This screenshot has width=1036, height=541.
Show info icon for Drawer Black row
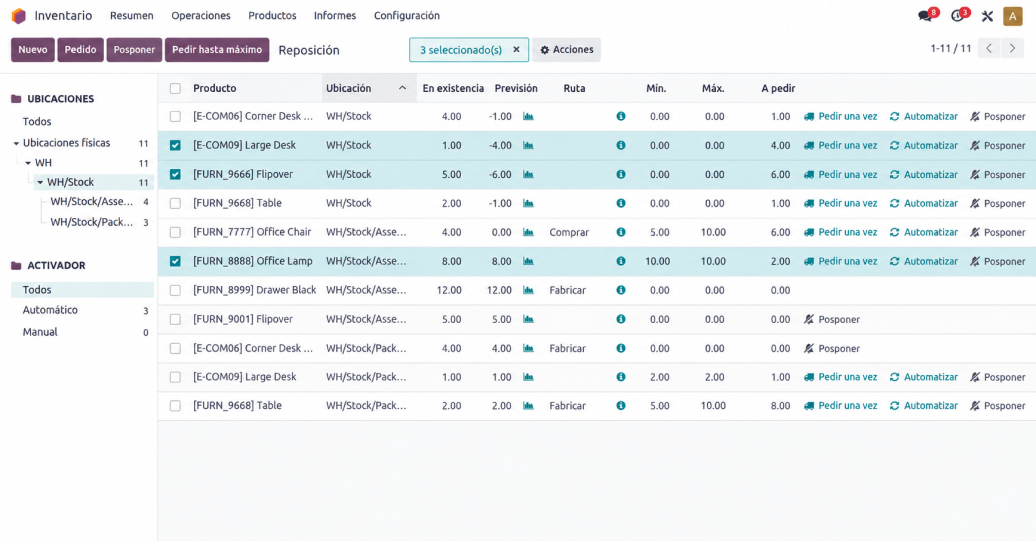621,290
